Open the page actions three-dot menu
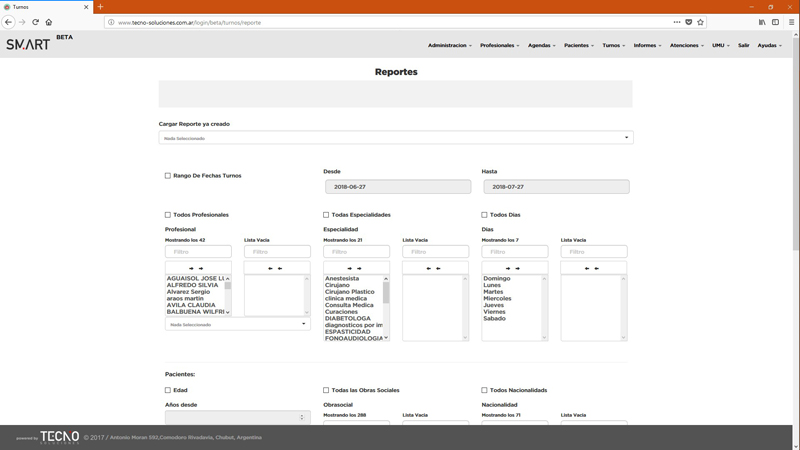The height and width of the screenshot is (450, 800). (677, 22)
